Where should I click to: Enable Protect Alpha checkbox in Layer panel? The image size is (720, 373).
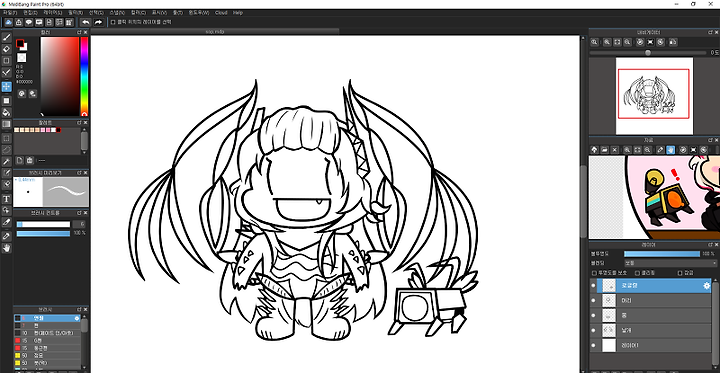pos(594,273)
